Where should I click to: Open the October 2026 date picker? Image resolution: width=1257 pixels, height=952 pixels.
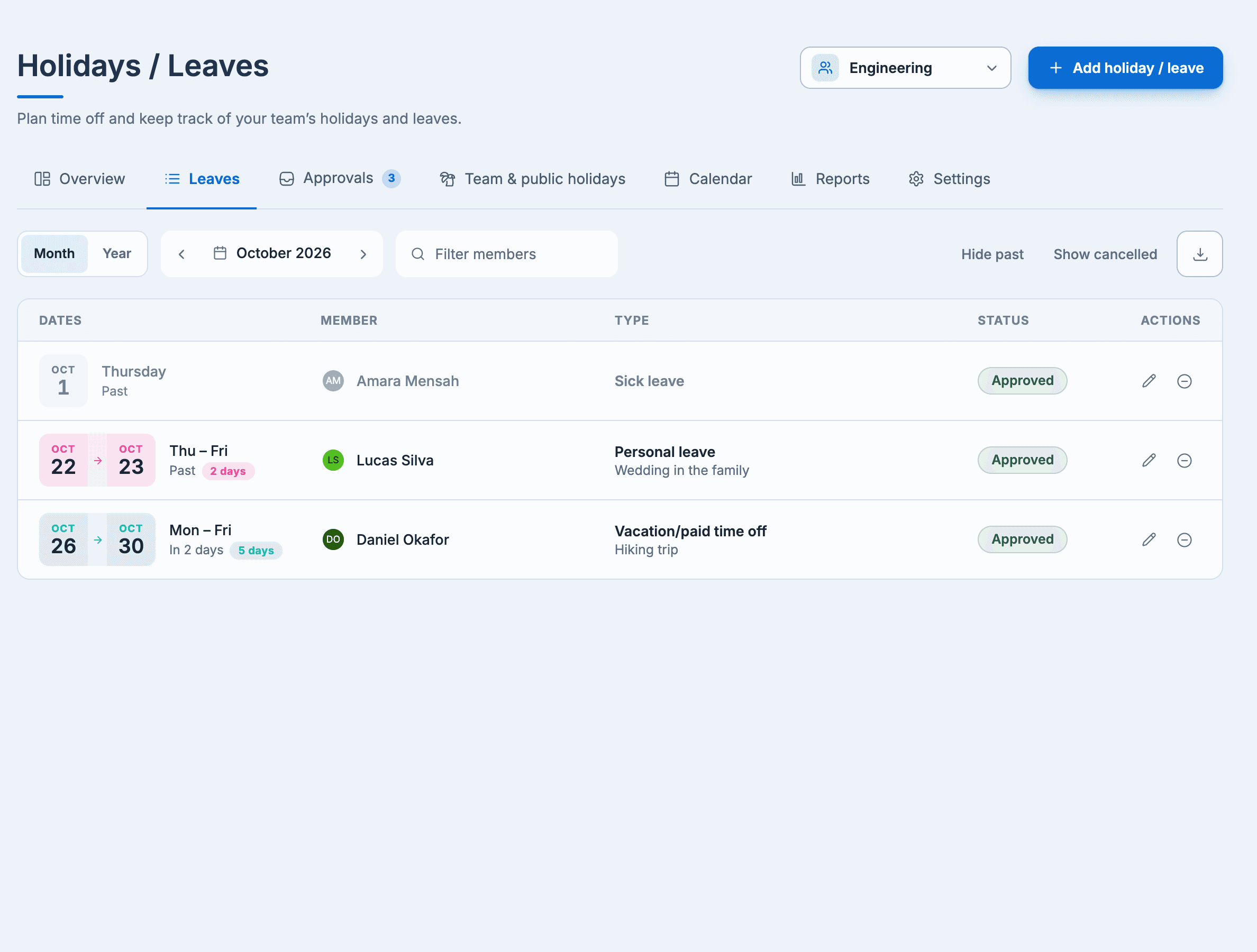coord(273,253)
